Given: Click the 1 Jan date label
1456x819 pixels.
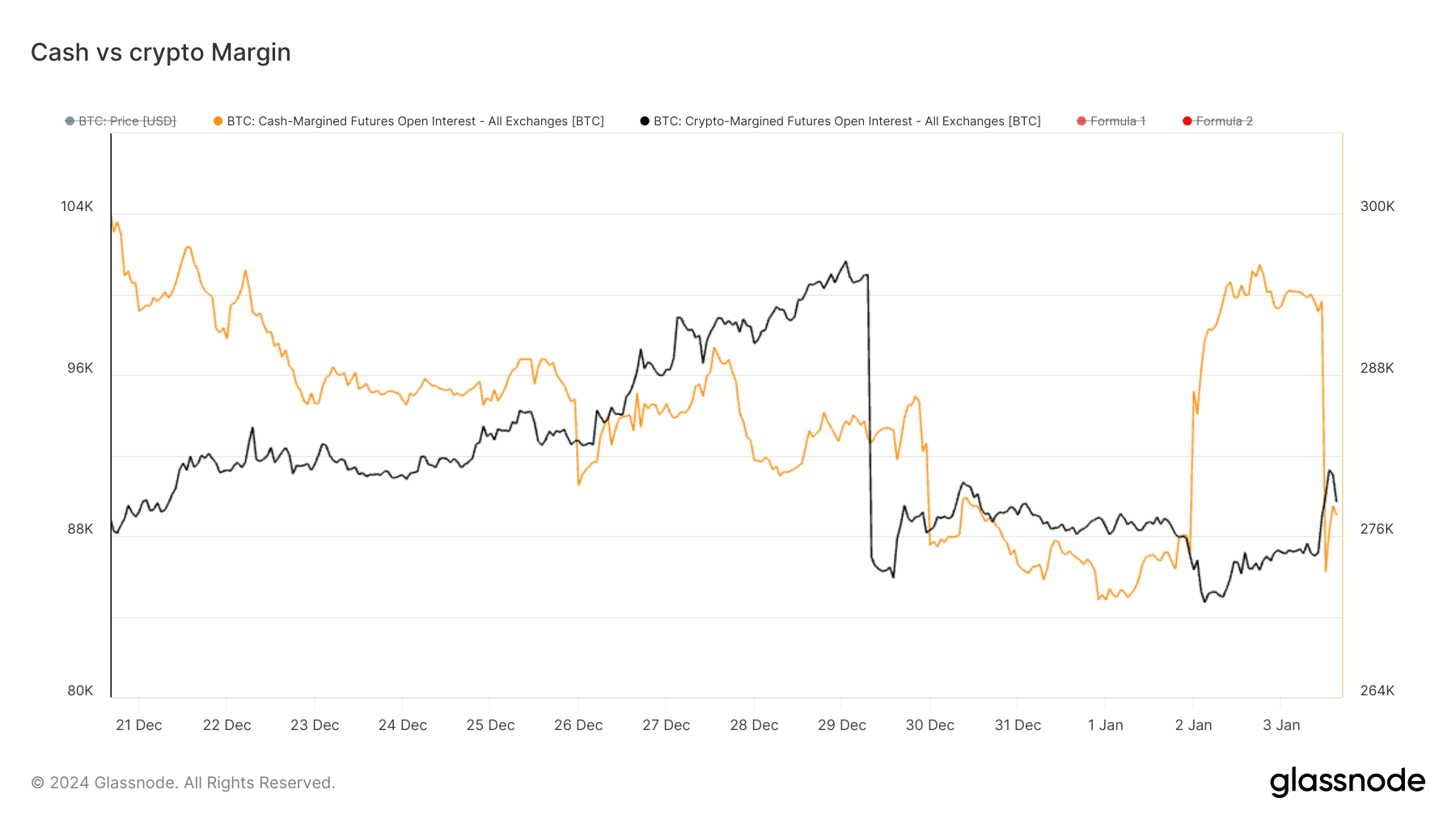Looking at the screenshot, I should [x=1107, y=725].
